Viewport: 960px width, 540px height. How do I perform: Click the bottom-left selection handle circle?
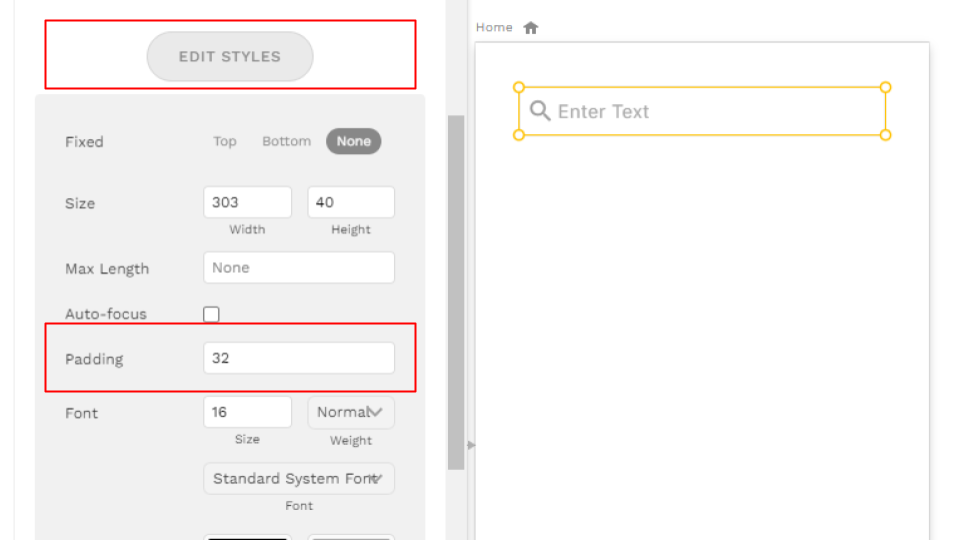519,135
